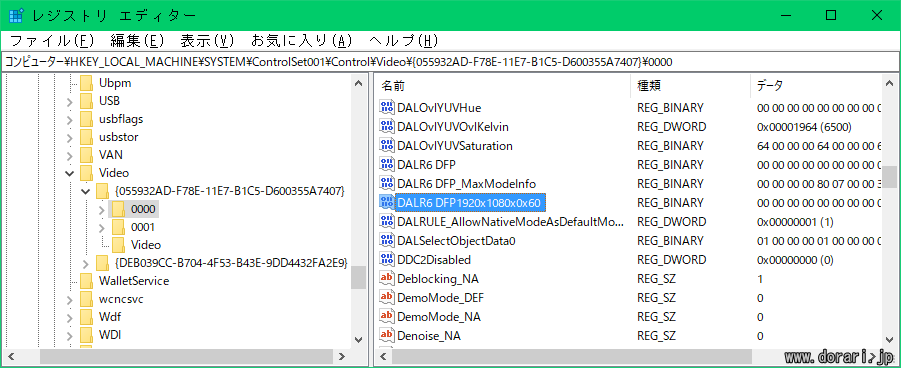Screen dimensions: 901x368
Task: Expand the Wdf tree node
Action: tap(70, 317)
